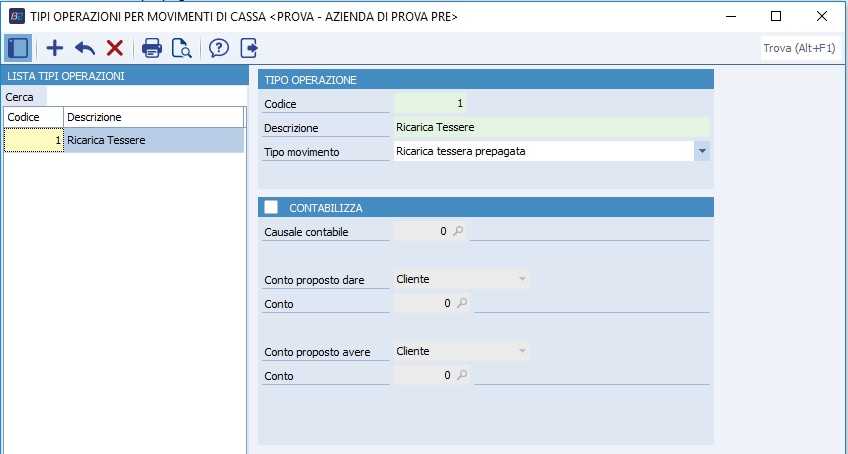
Task: Exit via the door toolbar icon
Action: coord(248,47)
